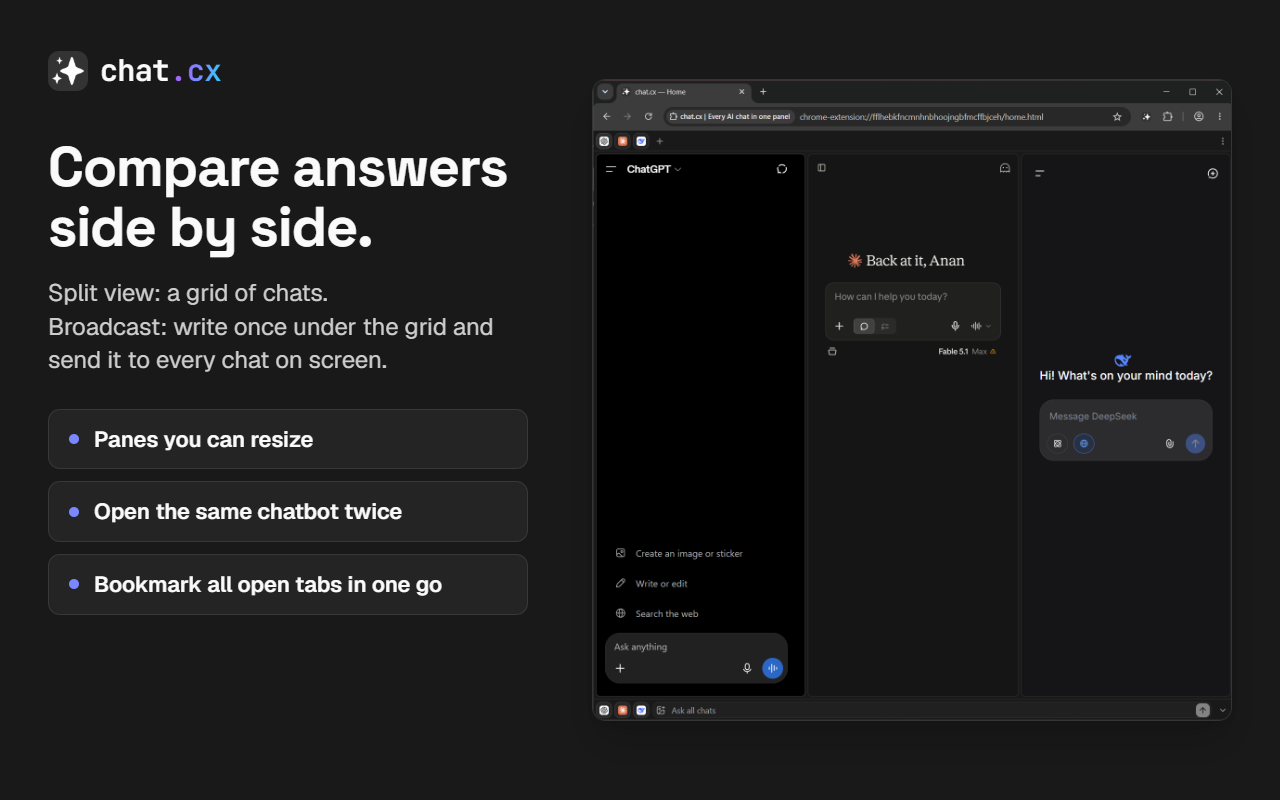Click the plus icon in Claude's input box
Screen dimensions: 1280x800
point(839,326)
